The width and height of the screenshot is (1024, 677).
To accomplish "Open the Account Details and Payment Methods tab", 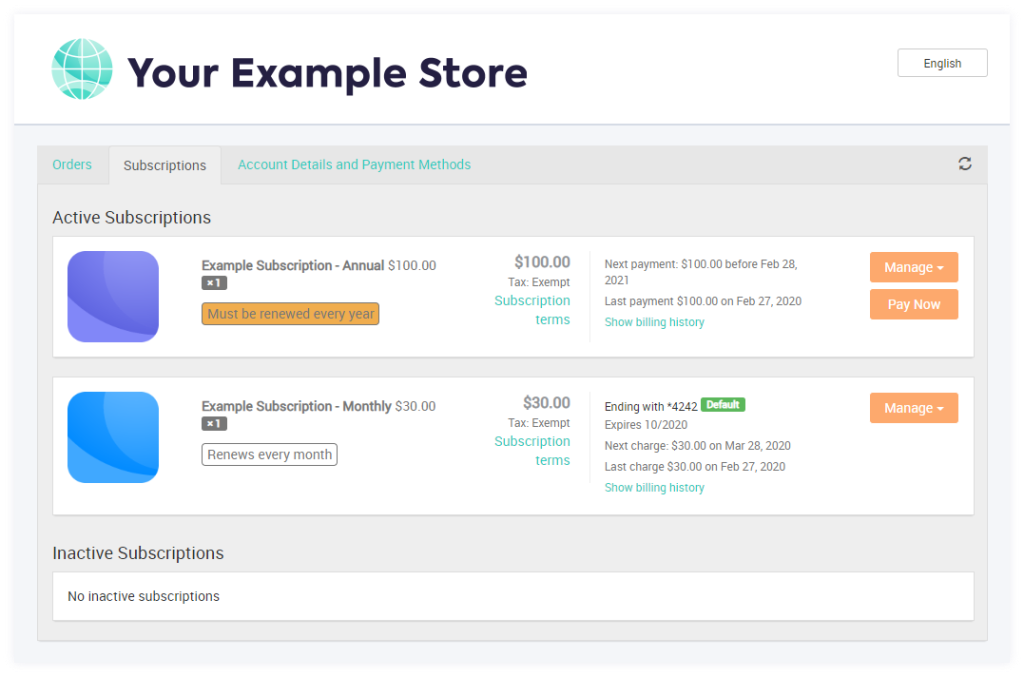I will [354, 164].
